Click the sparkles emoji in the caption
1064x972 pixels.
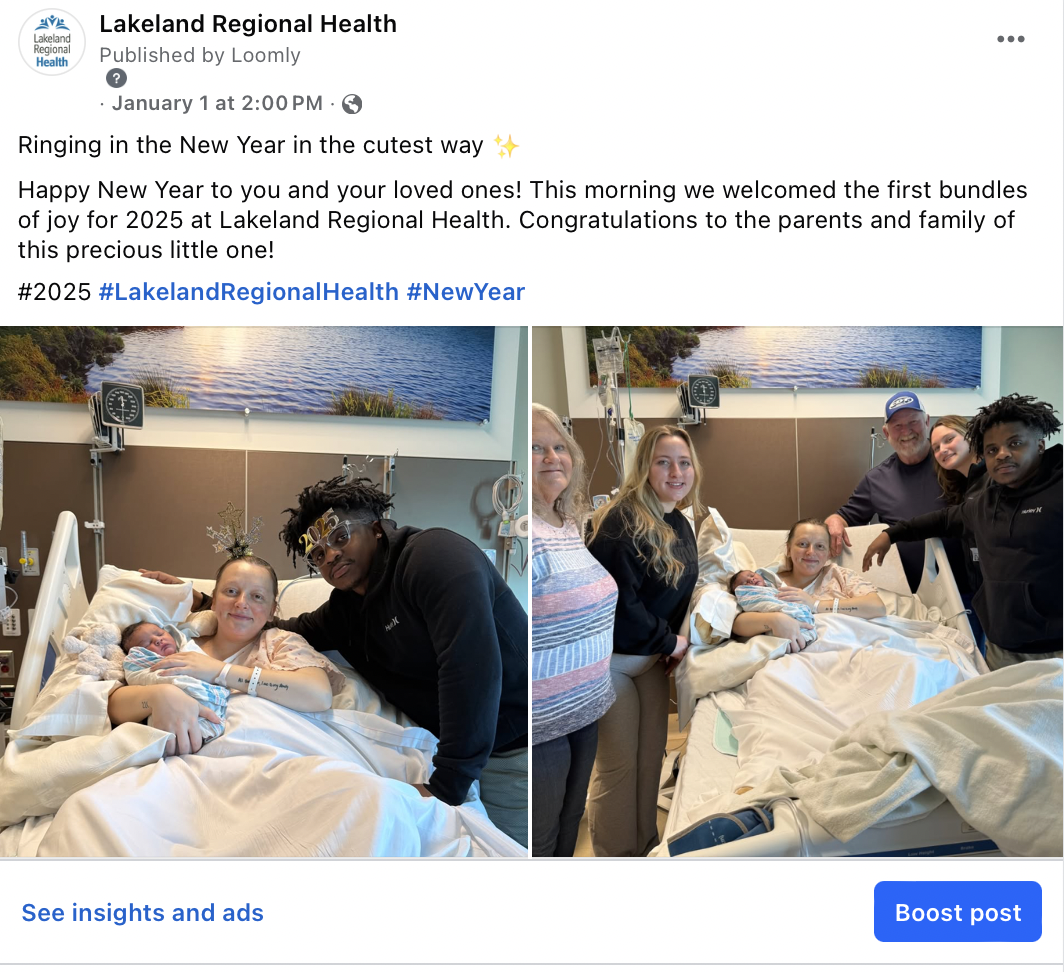pyautogui.click(x=506, y=146)
